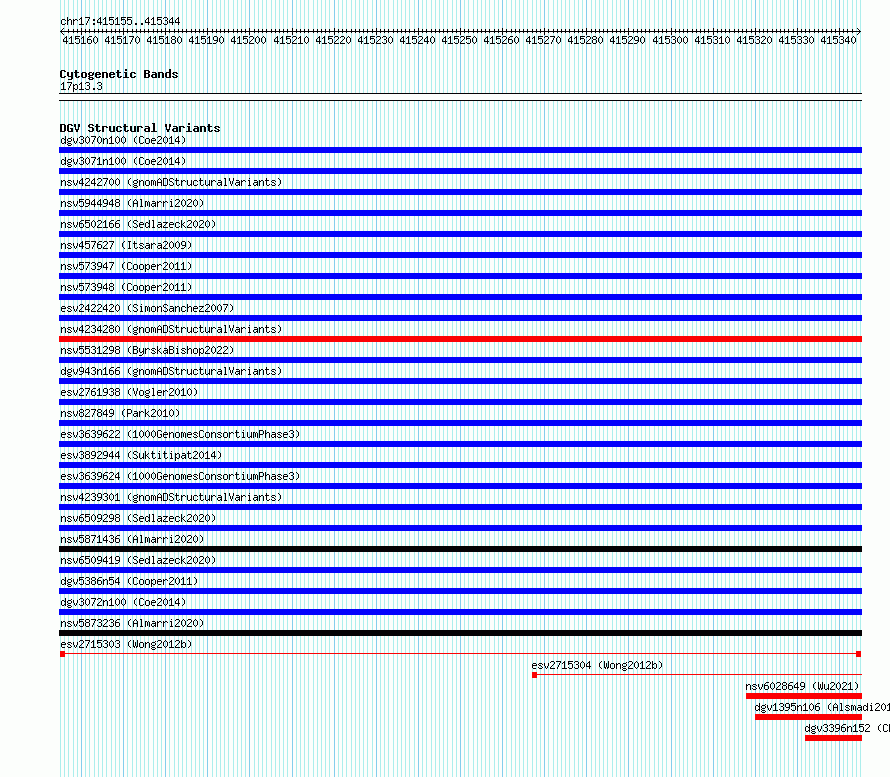Click dgv5386n54 (Cooper2011) label
Screen dimensions: 890x777
(x=129, y=581)
